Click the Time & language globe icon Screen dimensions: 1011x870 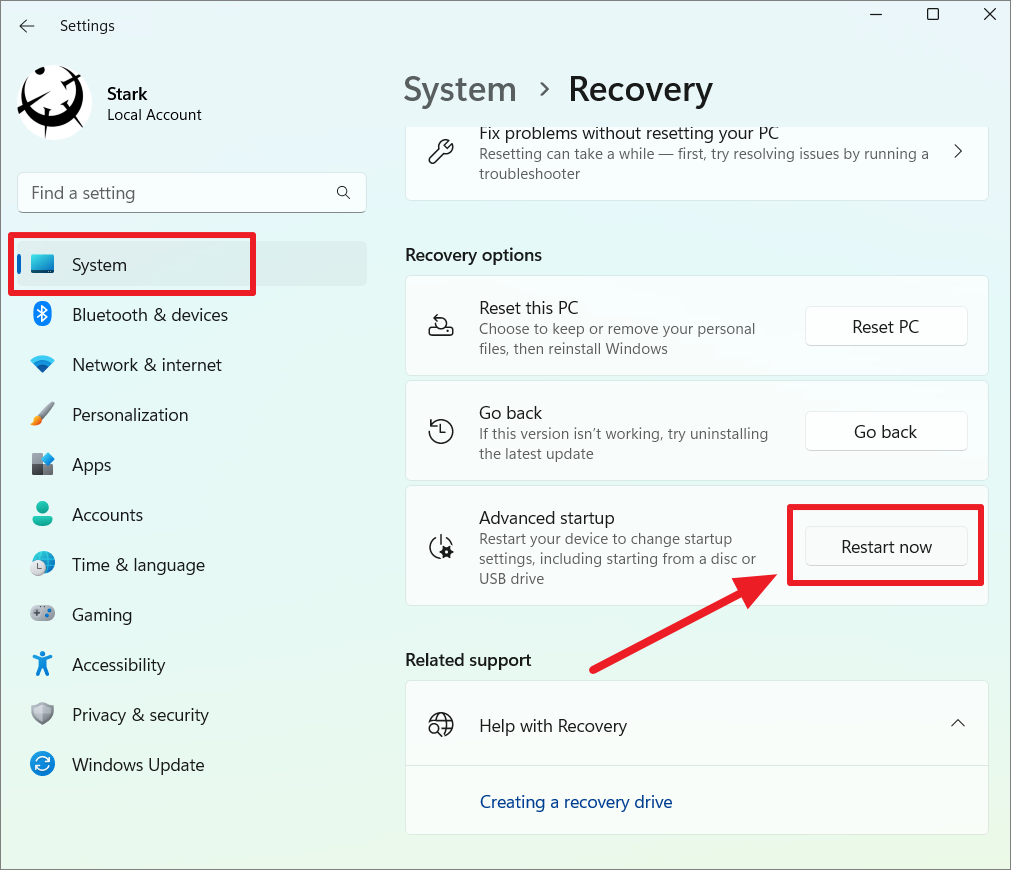tap(42, 565)
